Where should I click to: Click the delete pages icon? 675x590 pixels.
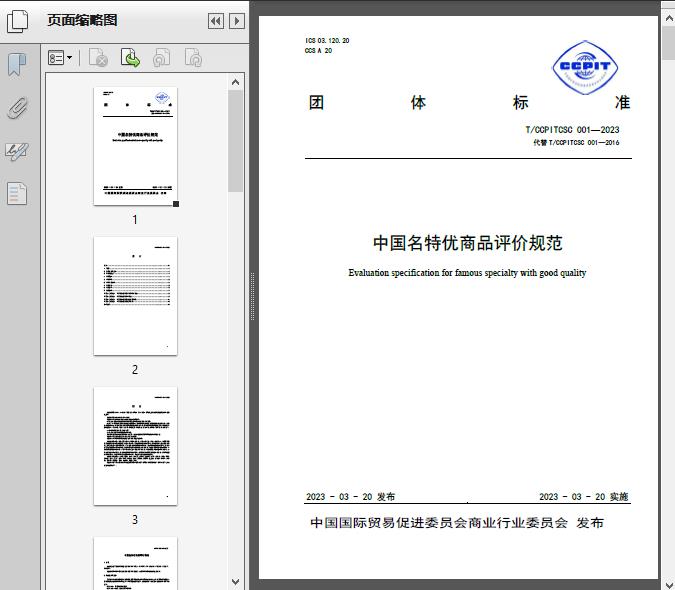pos(98,58)
